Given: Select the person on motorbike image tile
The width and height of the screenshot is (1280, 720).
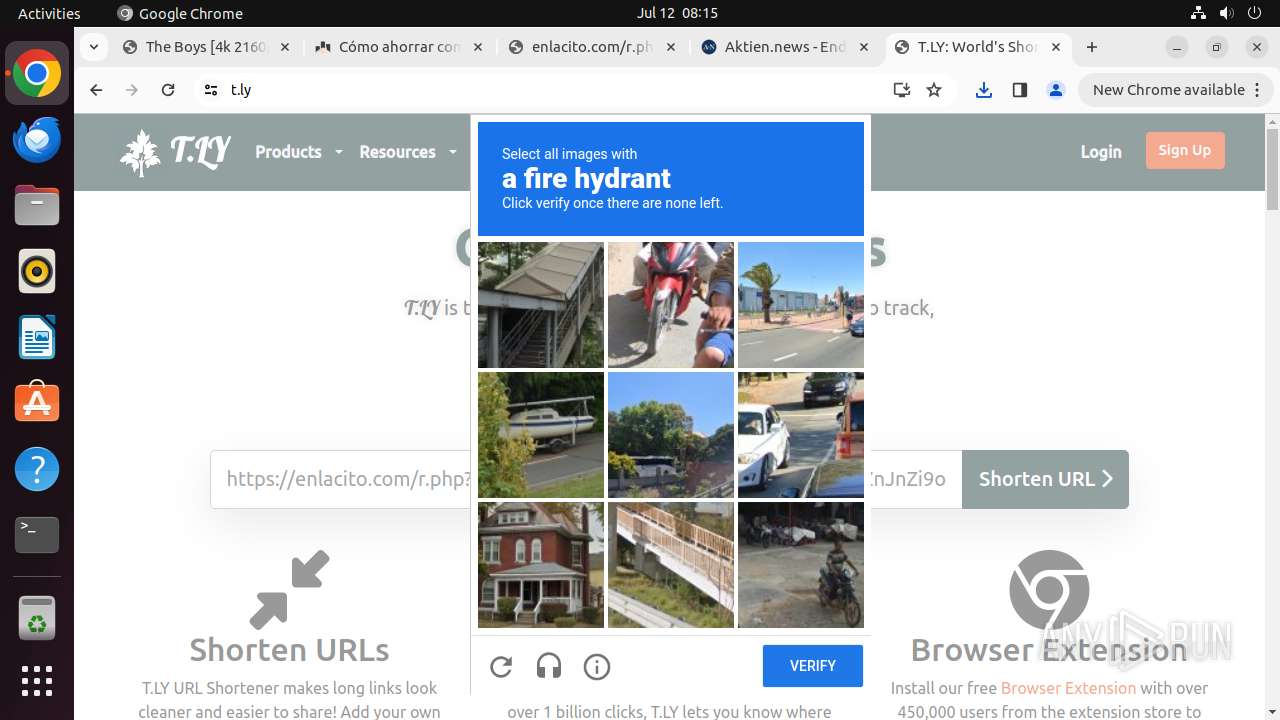Looking at the screenshot, I should coord(801,565).
